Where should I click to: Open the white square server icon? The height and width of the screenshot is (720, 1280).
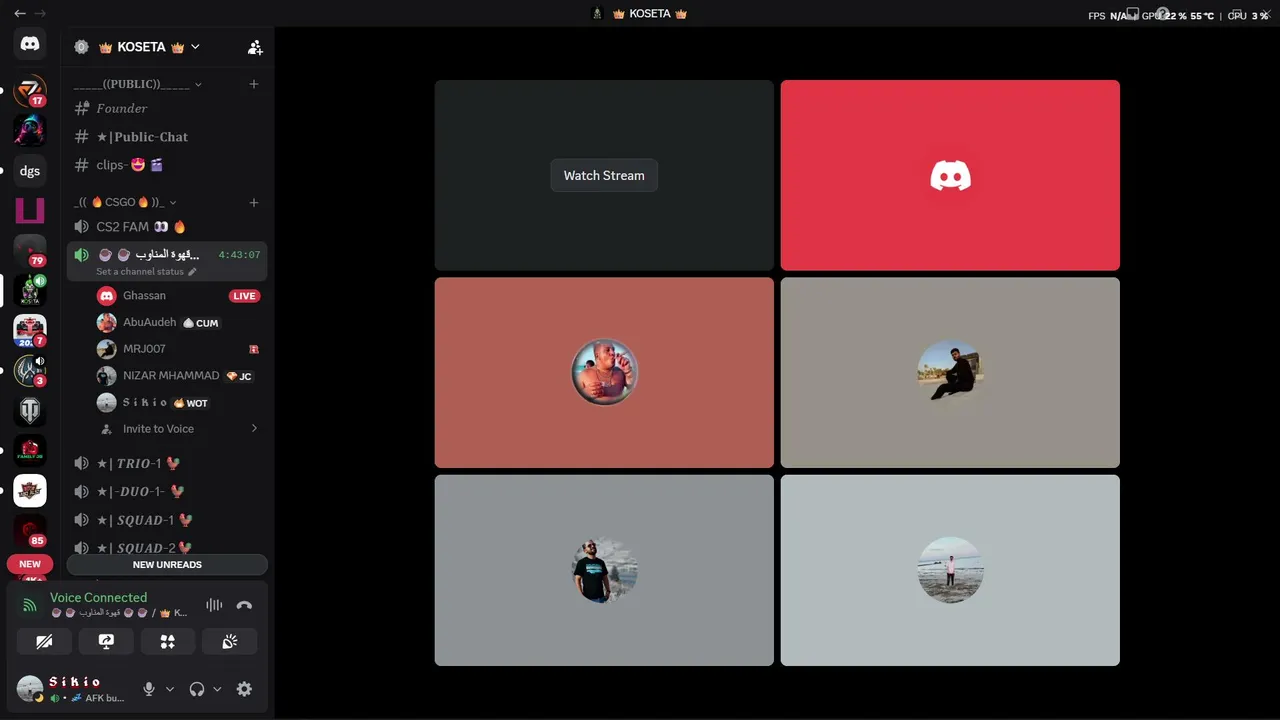pos(30,491)
